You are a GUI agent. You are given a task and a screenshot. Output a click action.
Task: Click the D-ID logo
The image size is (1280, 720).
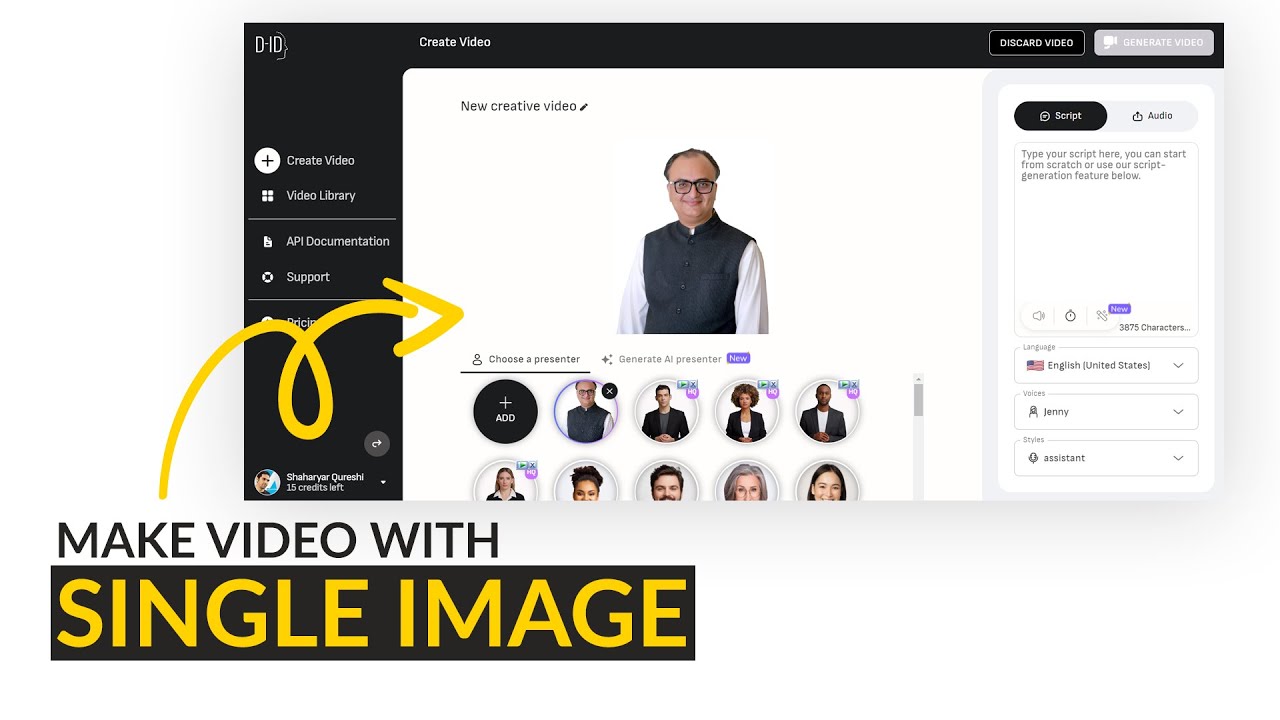[x=271, y=45]
